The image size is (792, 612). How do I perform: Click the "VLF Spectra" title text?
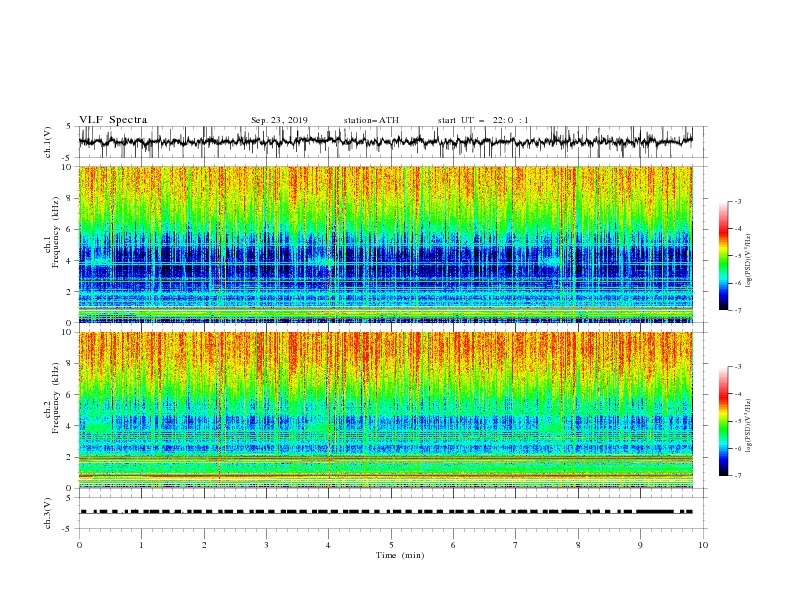tap(113, 120)
